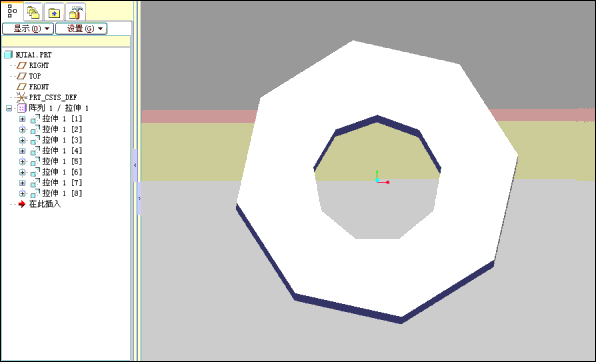Click the extrude icon of 拉伸 1 [1]
The image size is (596, 362).
click(x=35, y=119)
